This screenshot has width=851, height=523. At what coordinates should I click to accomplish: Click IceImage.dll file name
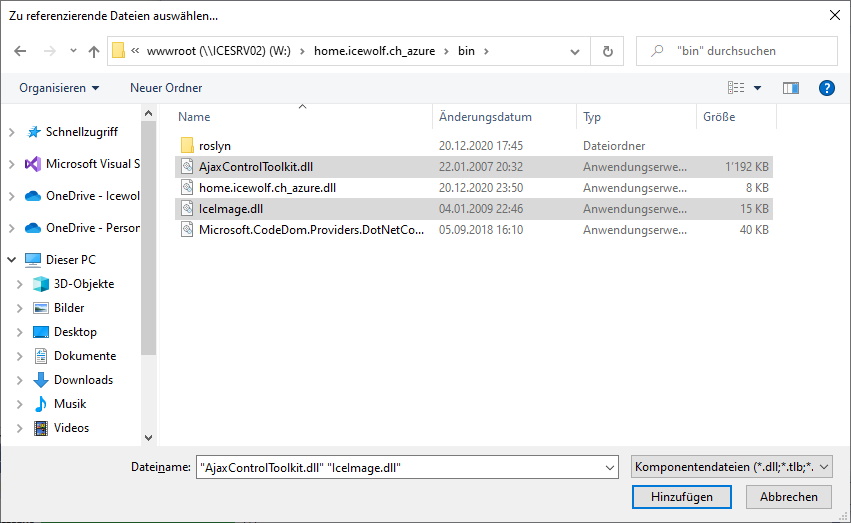pyautogui.click(x=231, y=209)
